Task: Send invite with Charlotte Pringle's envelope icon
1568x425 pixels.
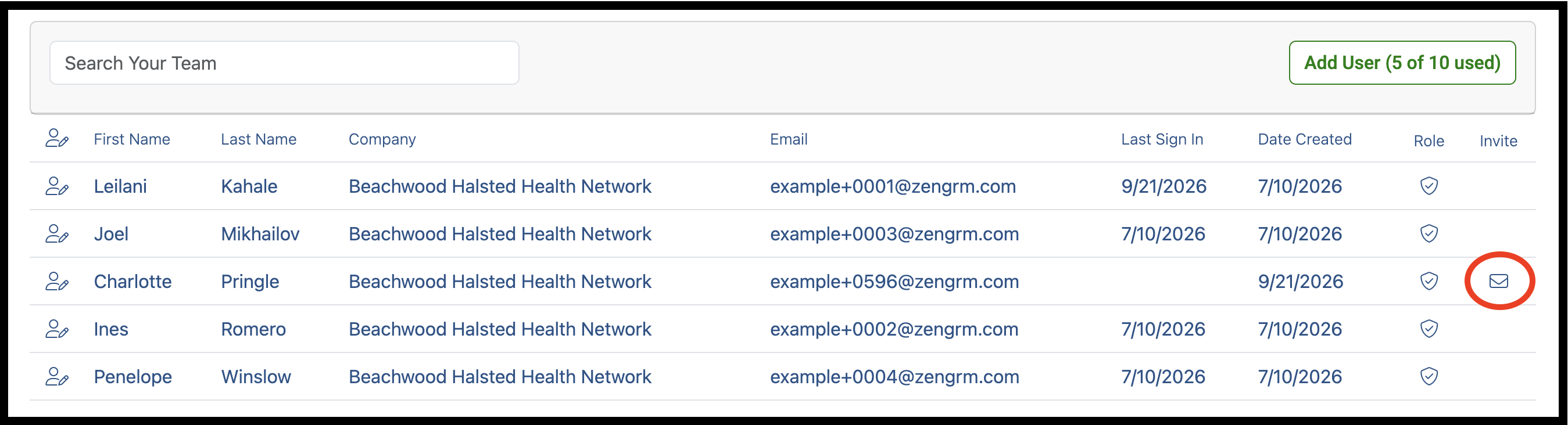Action: click(1499, 281)
